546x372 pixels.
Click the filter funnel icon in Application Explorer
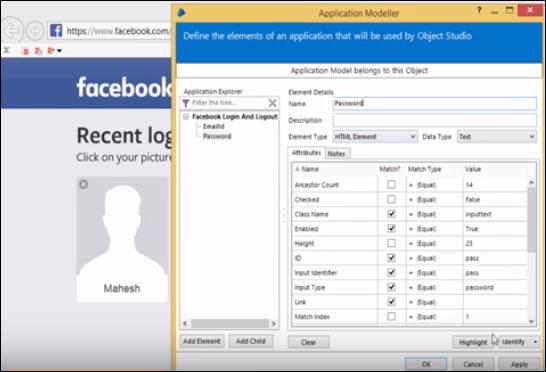click(186, 103)
